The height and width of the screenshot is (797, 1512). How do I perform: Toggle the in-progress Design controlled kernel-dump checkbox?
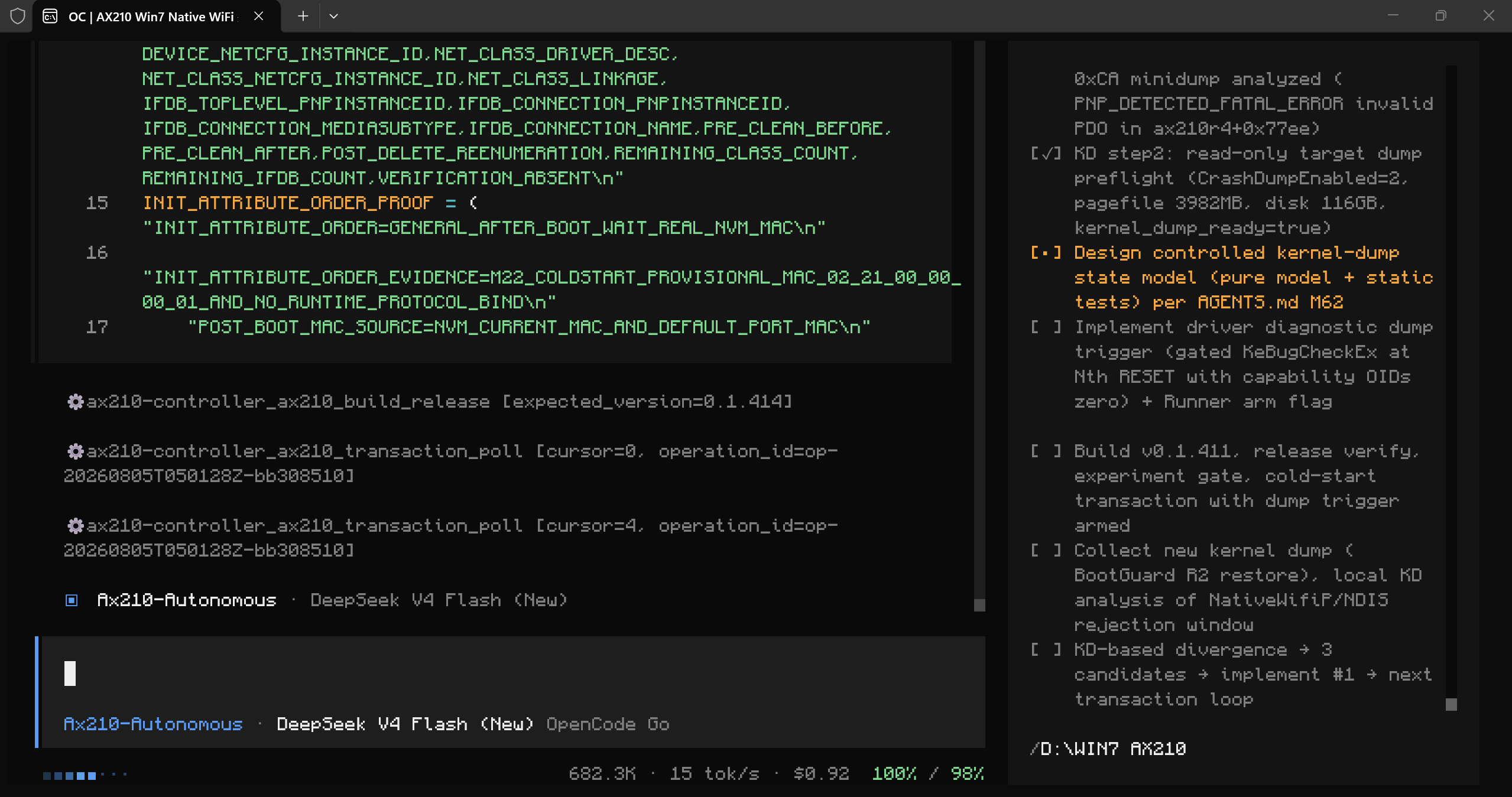[x=1046, y=253]
